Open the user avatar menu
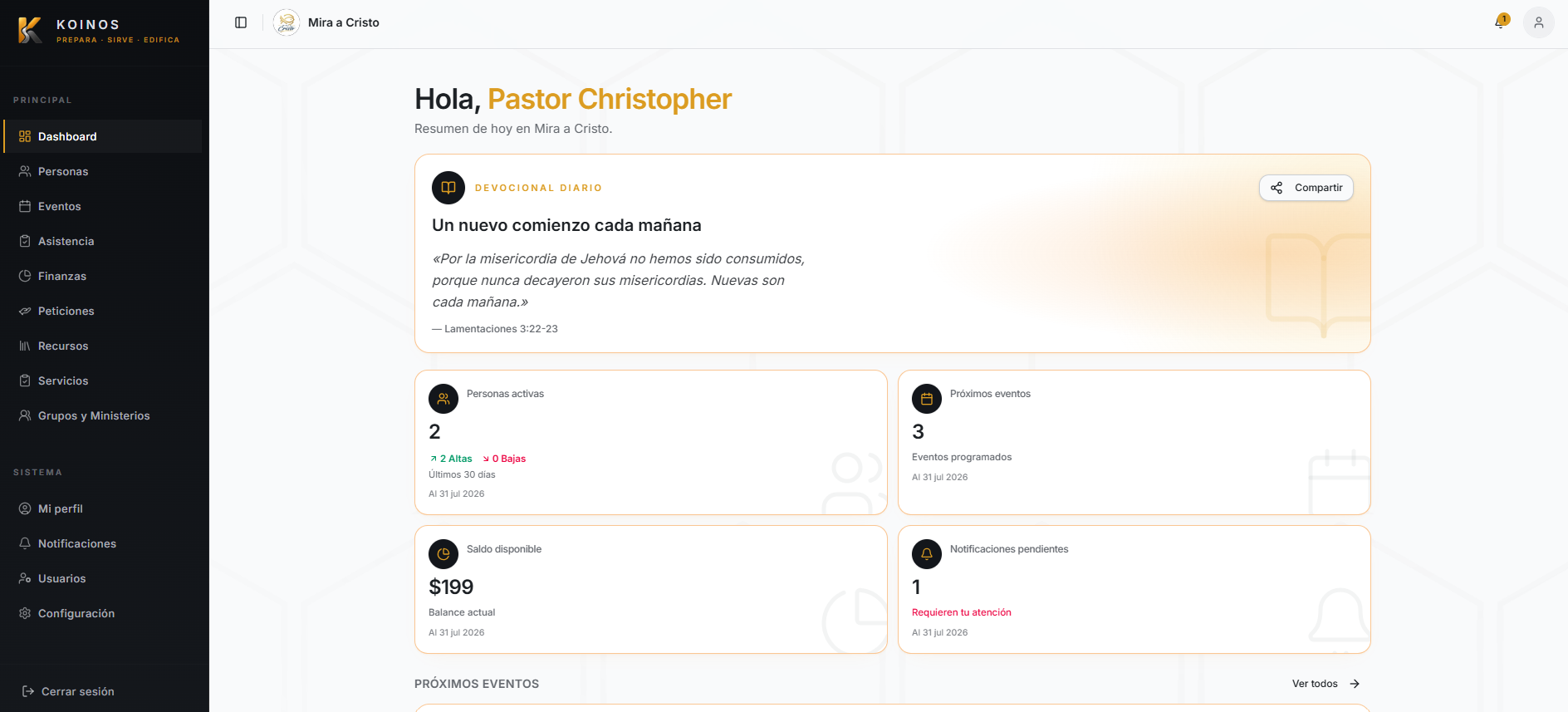Image resolution: width=1568 pixels, height=712 pixels. tap(1539, 22)
